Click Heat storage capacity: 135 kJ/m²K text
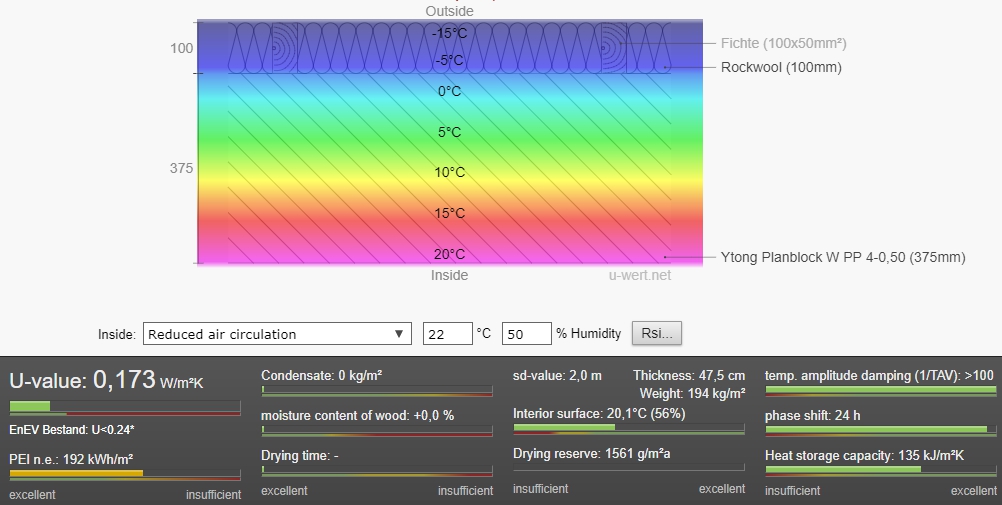1002x505 pixels. 864,456
